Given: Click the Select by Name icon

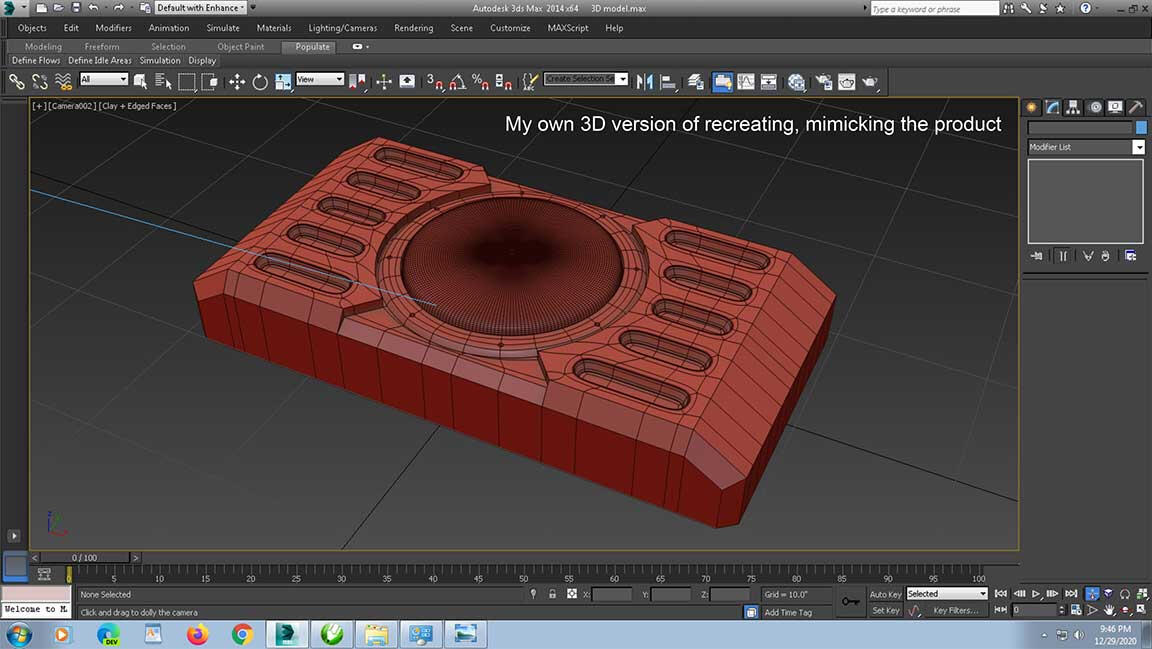Looking at the screenshot, I should click(164, 82).
